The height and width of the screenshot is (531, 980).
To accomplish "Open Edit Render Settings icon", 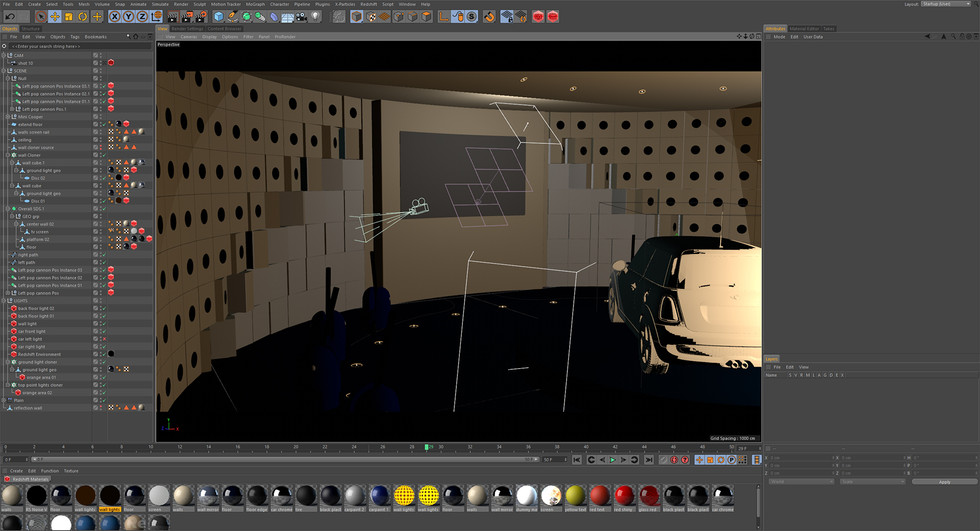I will pos(201,17).
